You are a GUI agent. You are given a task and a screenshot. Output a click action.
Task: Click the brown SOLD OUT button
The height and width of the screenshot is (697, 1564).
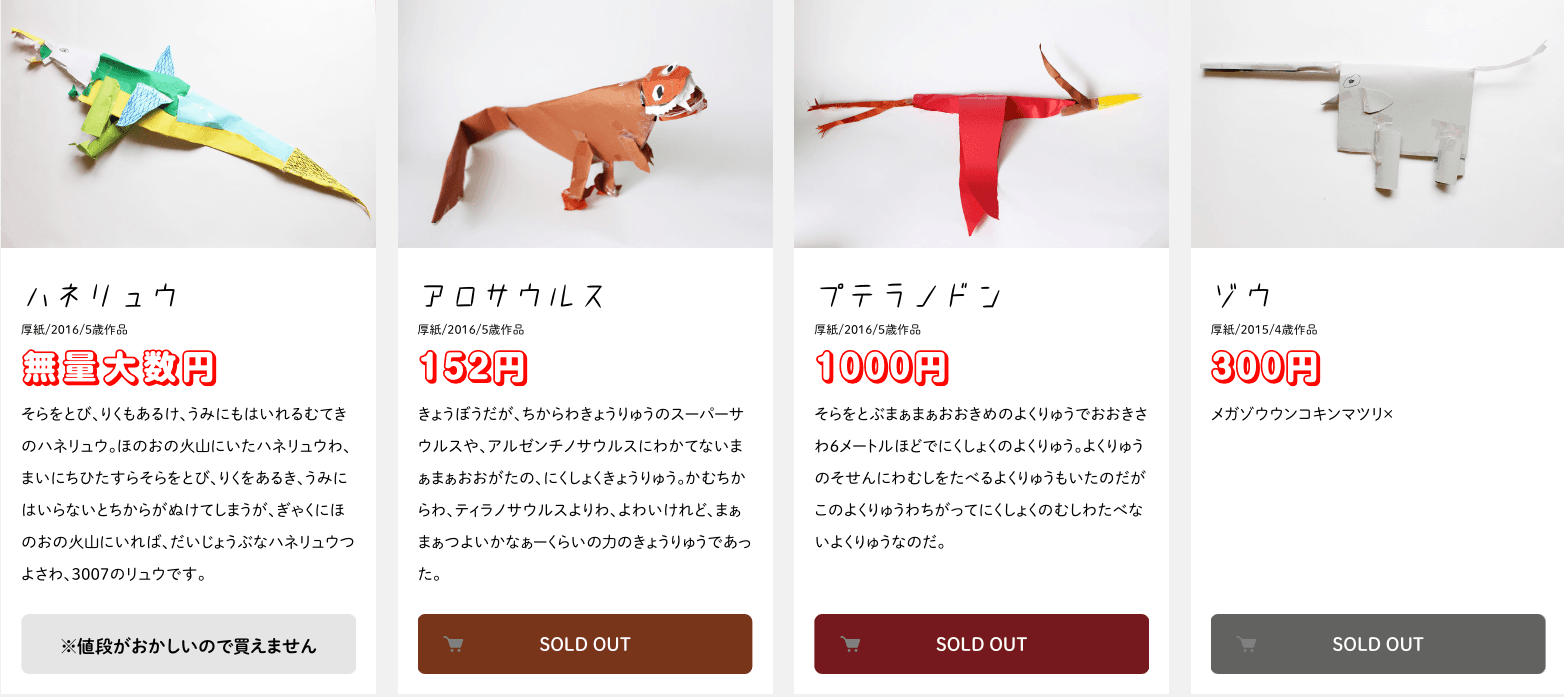(585, 644)
